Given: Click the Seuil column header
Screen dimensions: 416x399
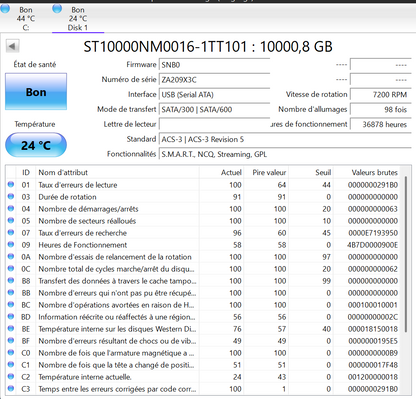Looking at the screenshot, I should click(x=311, y=172).
